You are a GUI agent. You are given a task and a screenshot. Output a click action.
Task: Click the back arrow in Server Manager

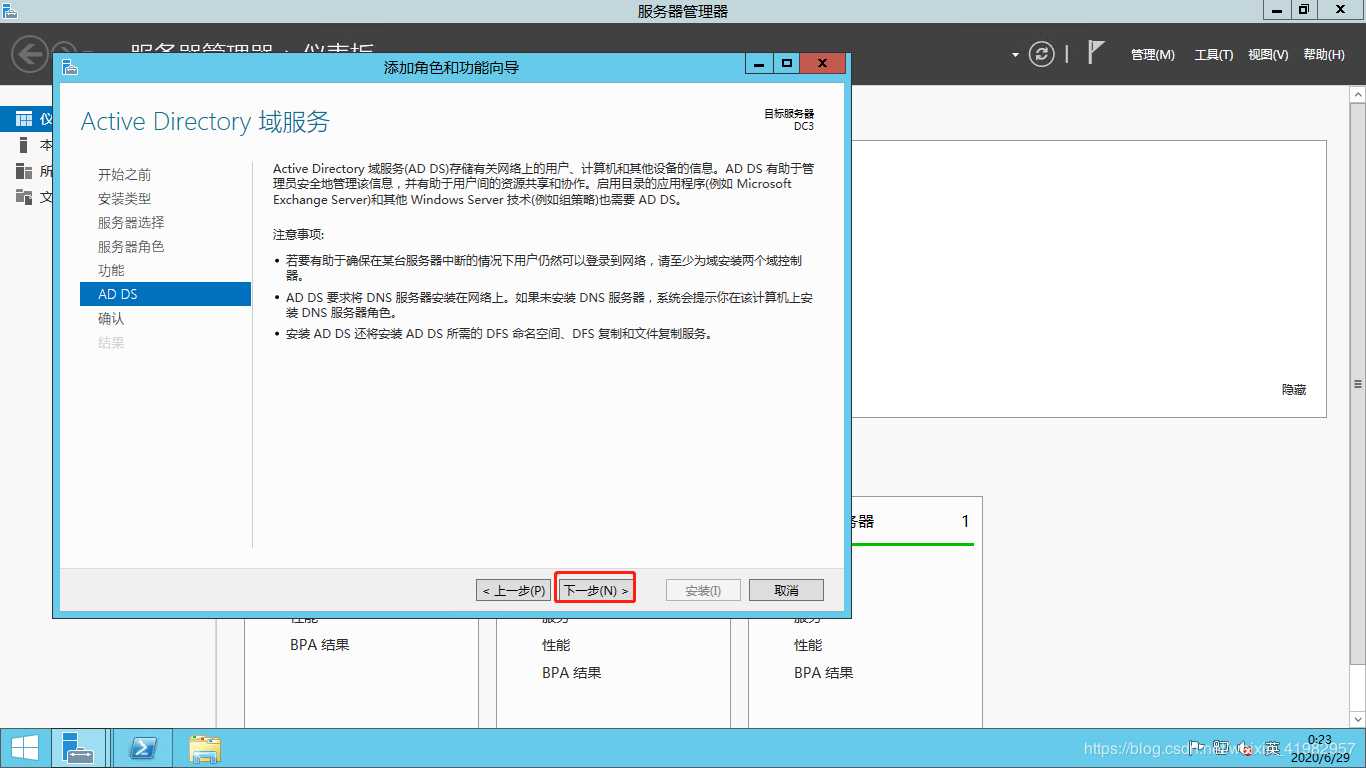[x=30, y=53]
